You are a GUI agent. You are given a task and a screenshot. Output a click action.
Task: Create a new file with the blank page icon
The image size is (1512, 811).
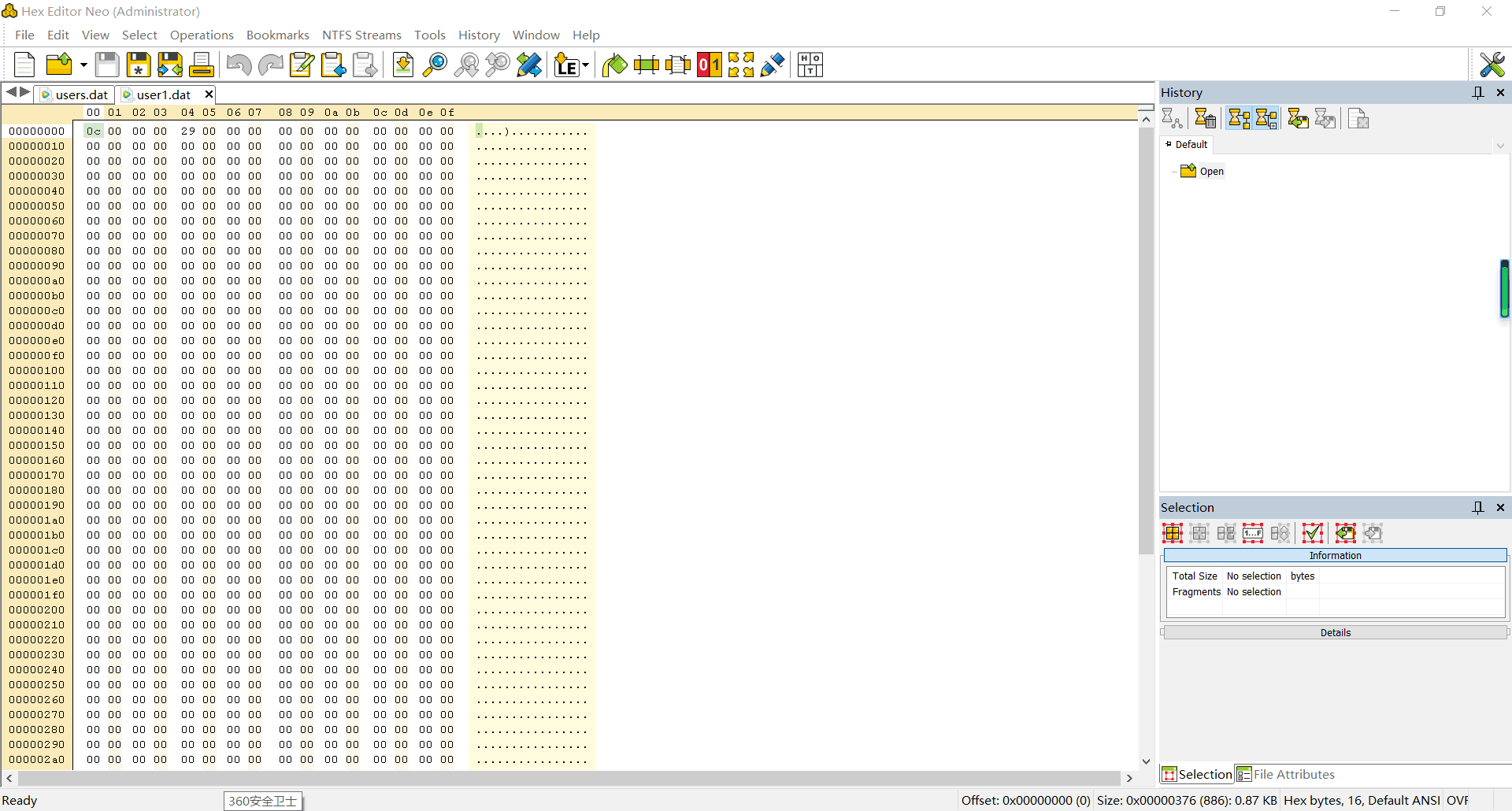coord(25,65)
